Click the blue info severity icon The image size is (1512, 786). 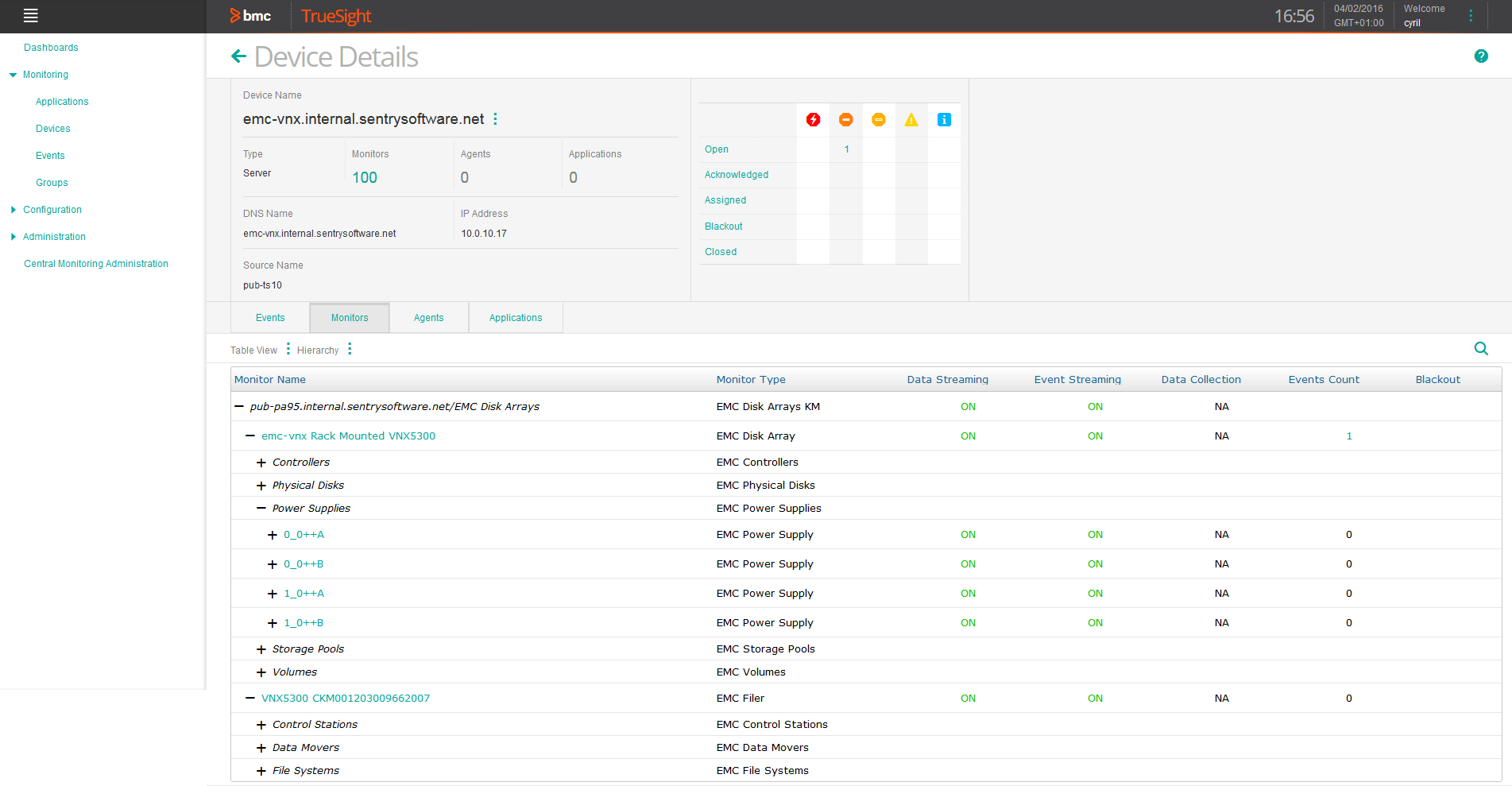(944, 119)
